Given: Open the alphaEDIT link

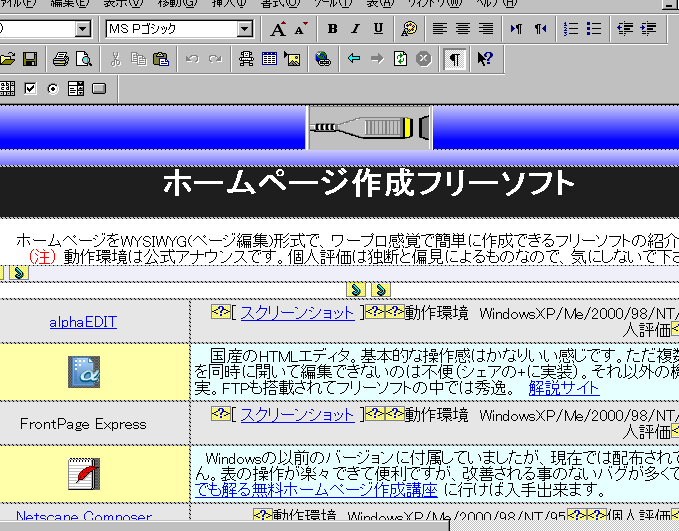Looking at the screenshot, I should pos(83,322).
